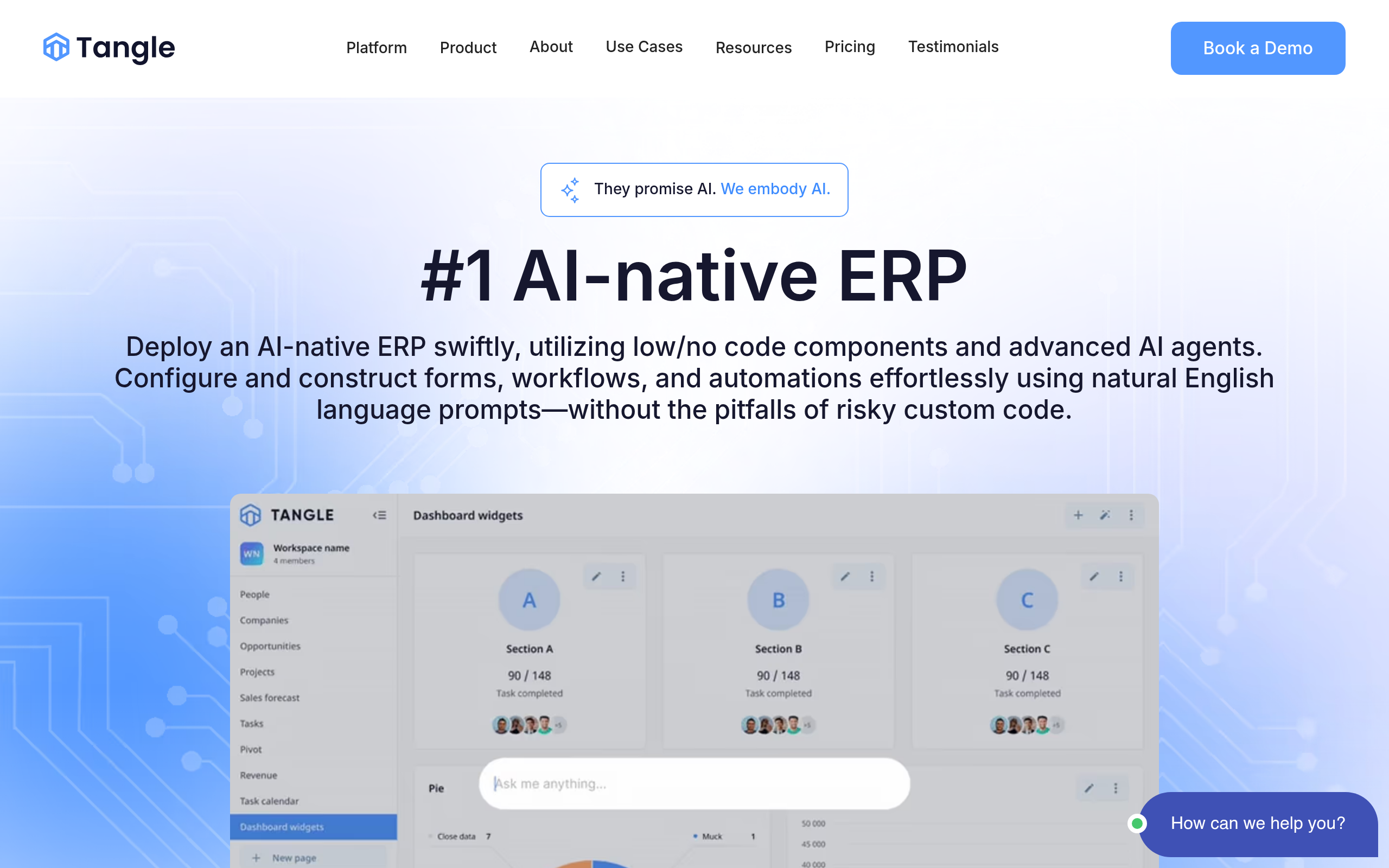Edit Section B with the pencil icon

click(845, 576)
